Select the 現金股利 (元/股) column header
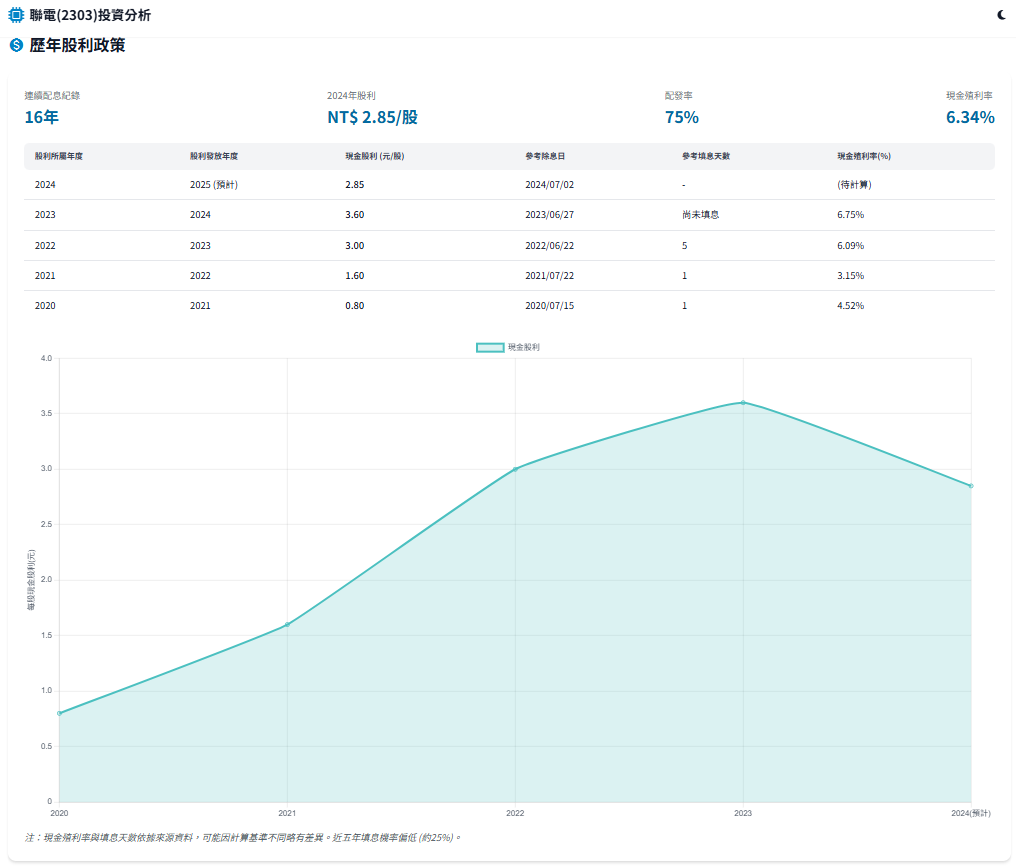1016x866 pixels. tap(375, 156)
